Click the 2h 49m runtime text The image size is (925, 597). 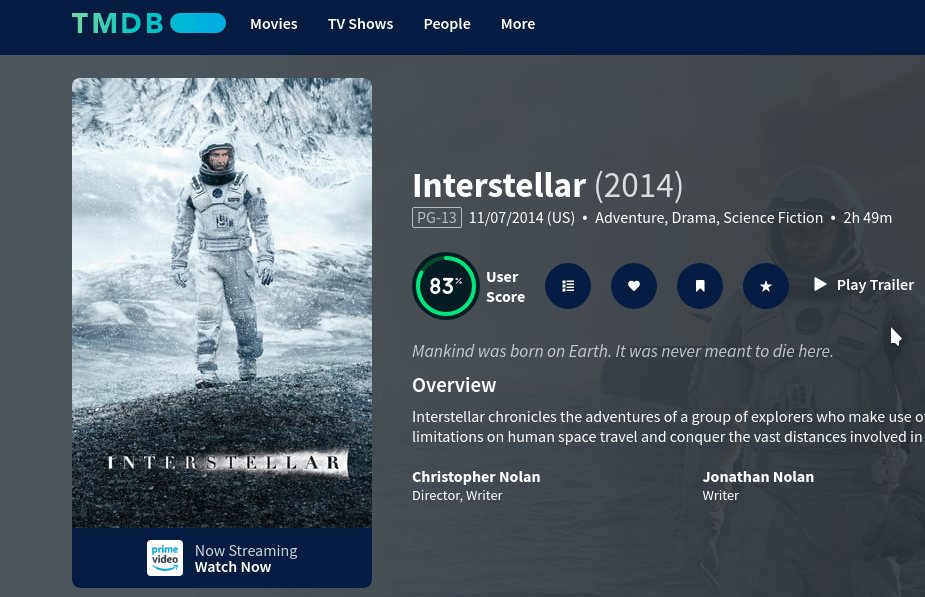click(867, 218)
